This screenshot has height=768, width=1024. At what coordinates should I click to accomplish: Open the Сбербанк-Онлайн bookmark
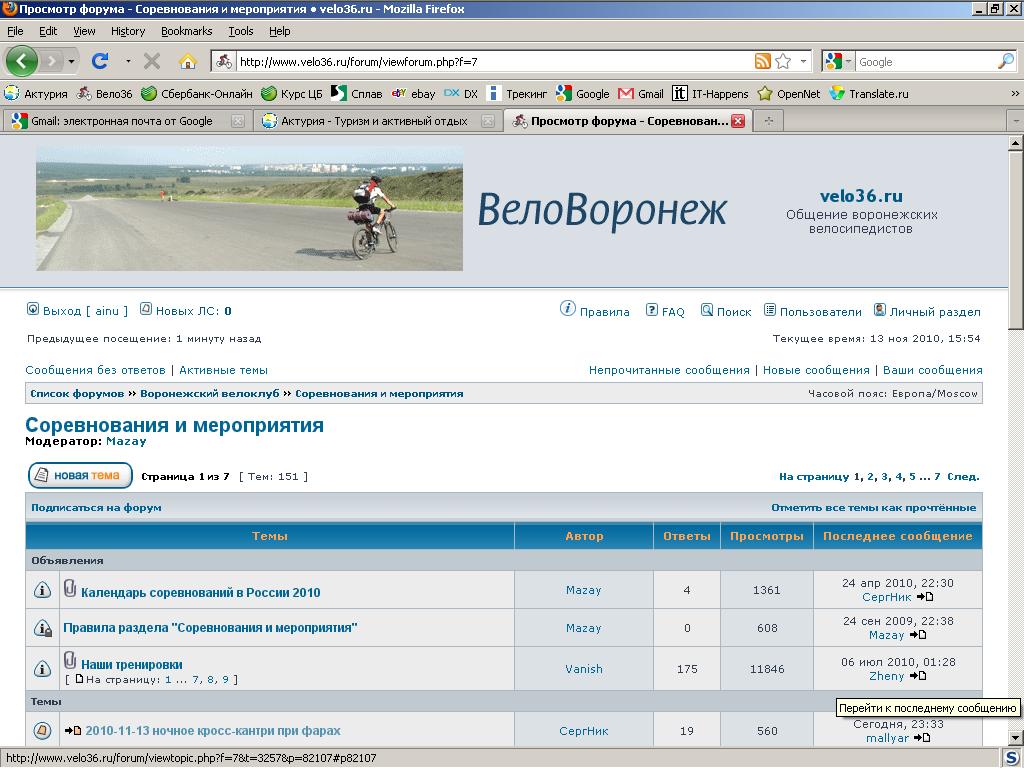pyautogui.click(x=197, y=94)
